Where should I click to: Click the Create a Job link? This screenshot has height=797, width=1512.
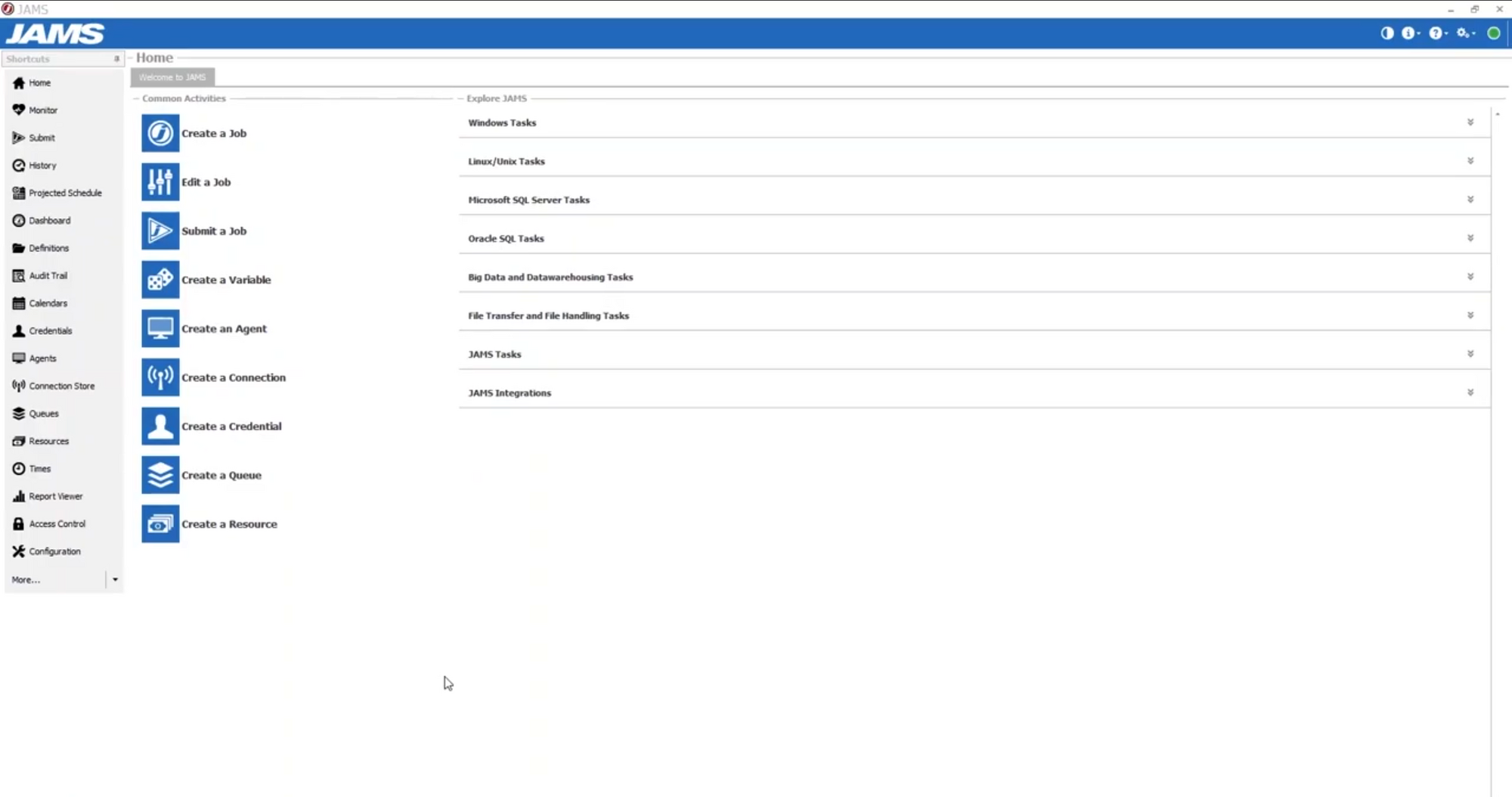click(x=215, y=132)
